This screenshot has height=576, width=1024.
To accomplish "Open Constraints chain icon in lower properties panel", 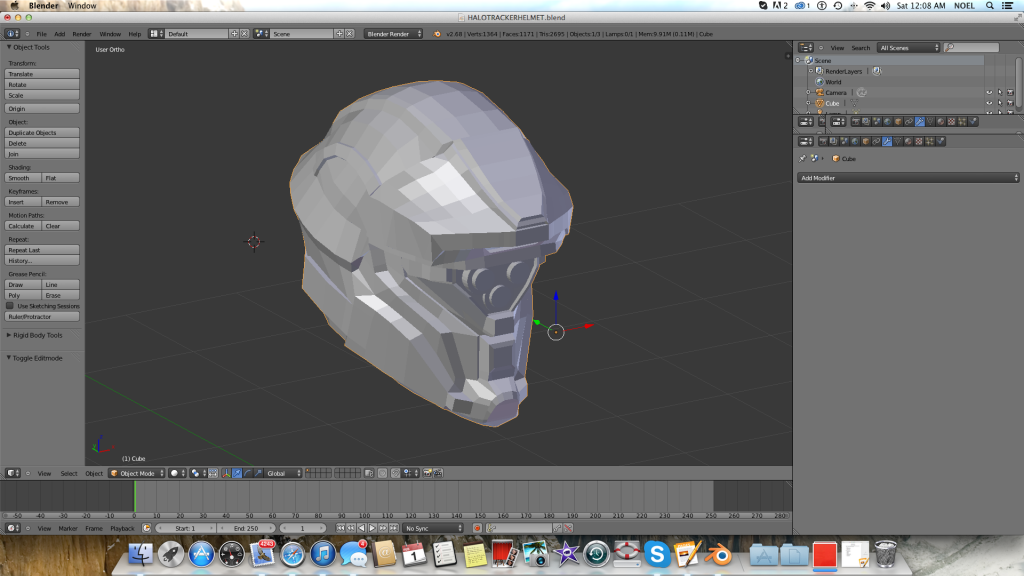I will pos(876,141).
